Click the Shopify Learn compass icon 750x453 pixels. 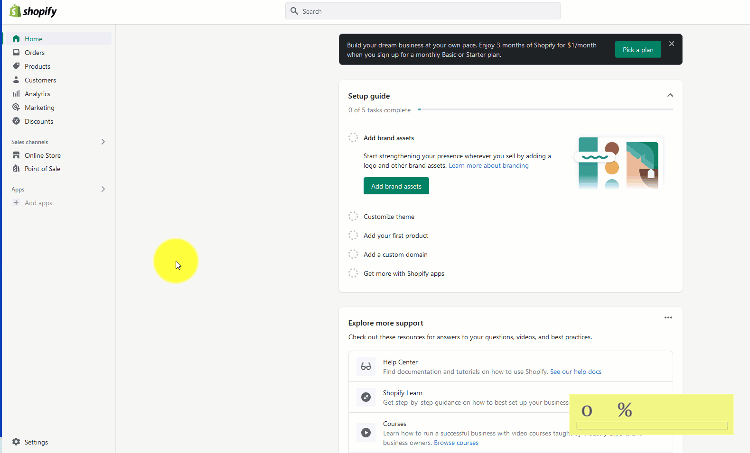click(366, 397)
